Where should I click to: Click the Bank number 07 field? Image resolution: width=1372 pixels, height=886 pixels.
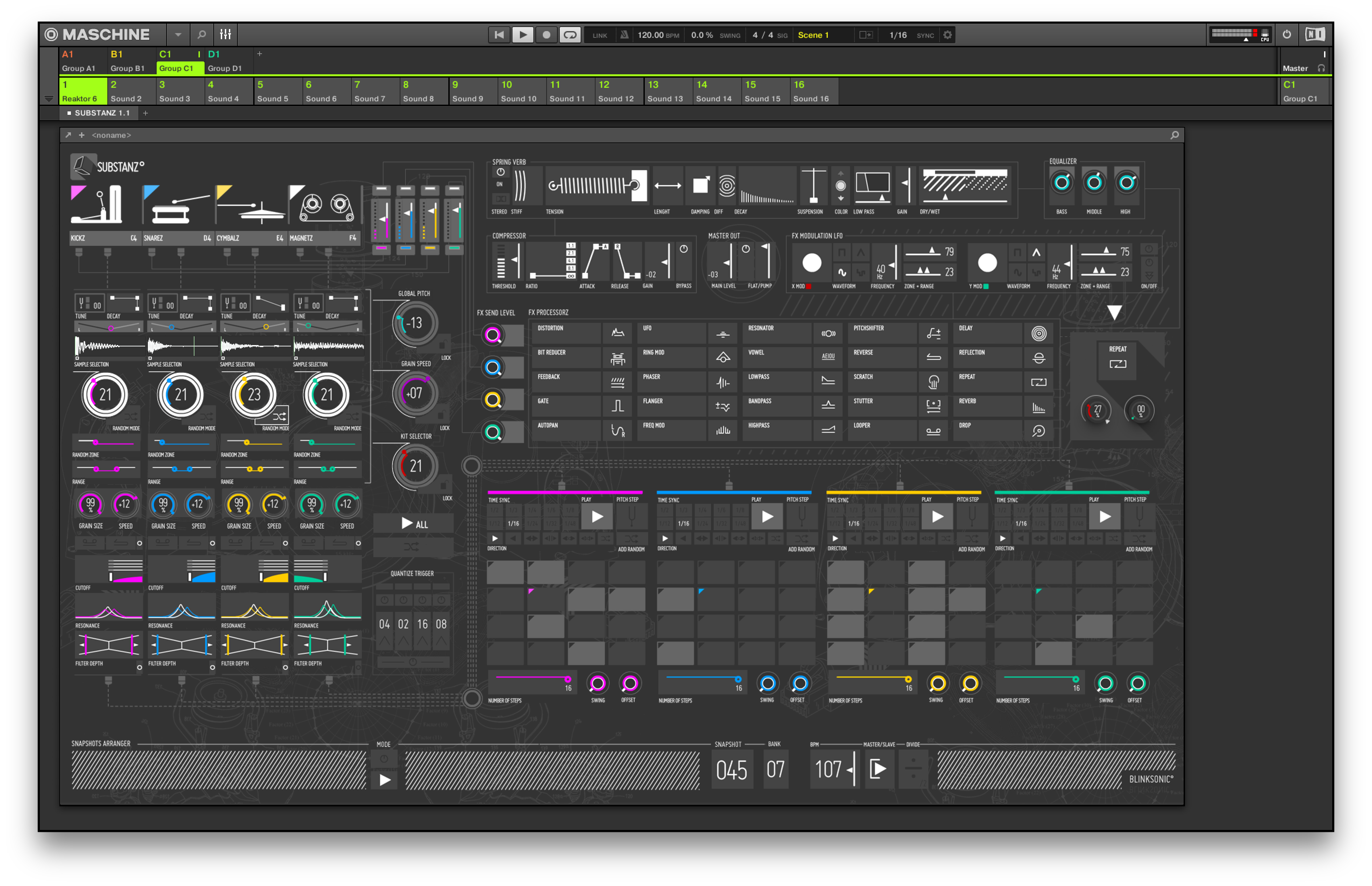(x=775, y=769)
